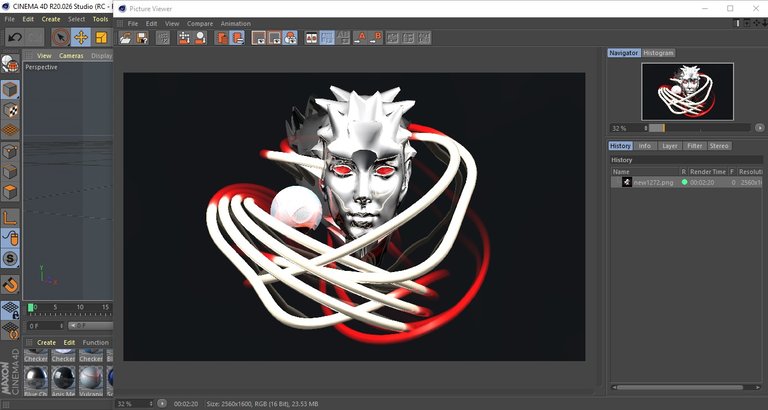Toggle the highlighted multi-pass display icon
Image resolution: width=768 pixels, height=410 pixels.
coord(290,38)
